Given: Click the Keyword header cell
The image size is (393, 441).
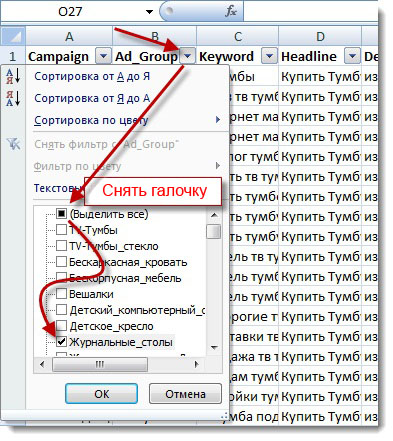Looking at the screenshot, I should tap(238, 56).
